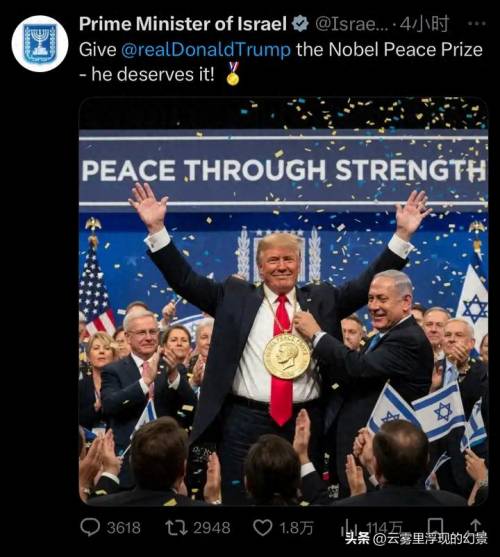This screenshot has width=500, height=557.
Task: Open the Prime Minister of Israel profile avatar
Action: [x=40, y=43]
